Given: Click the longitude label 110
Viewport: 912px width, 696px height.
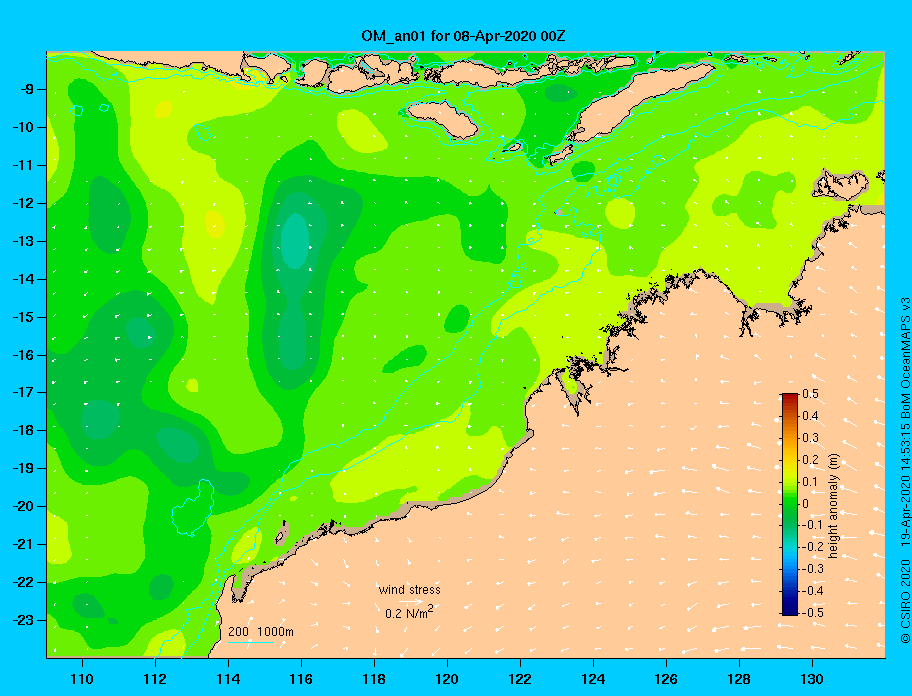Looking at the screenshot, I should click(x=82, y=679).
